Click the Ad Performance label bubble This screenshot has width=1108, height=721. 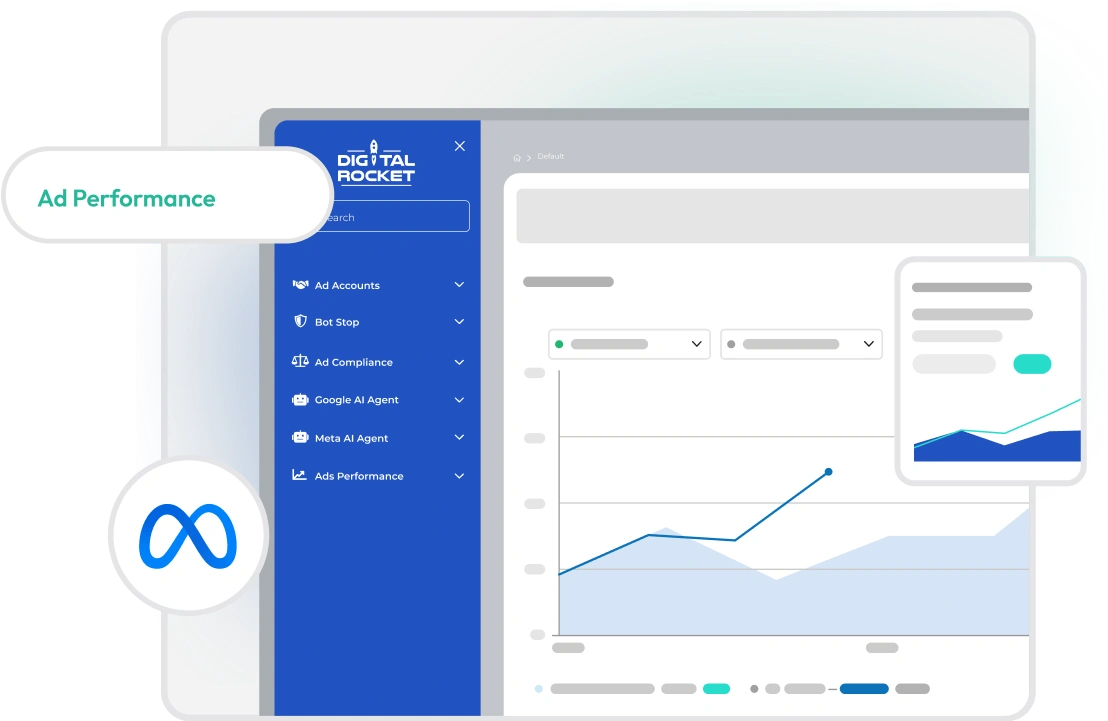(x=127, y=198)
